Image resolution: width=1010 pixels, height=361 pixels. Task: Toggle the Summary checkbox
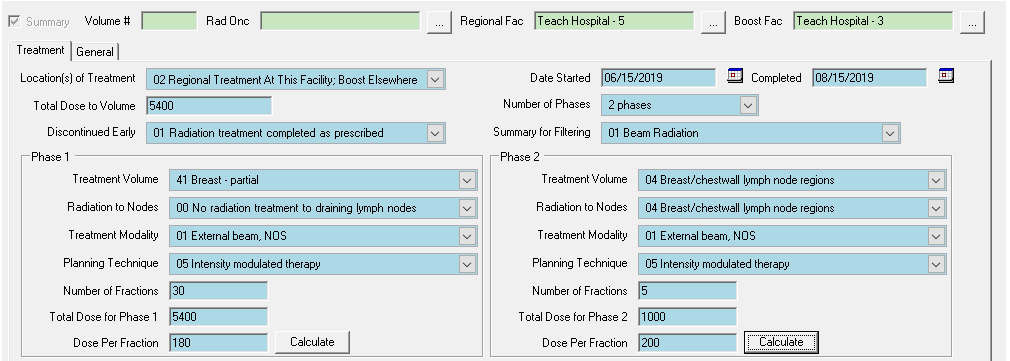point(14,21)
